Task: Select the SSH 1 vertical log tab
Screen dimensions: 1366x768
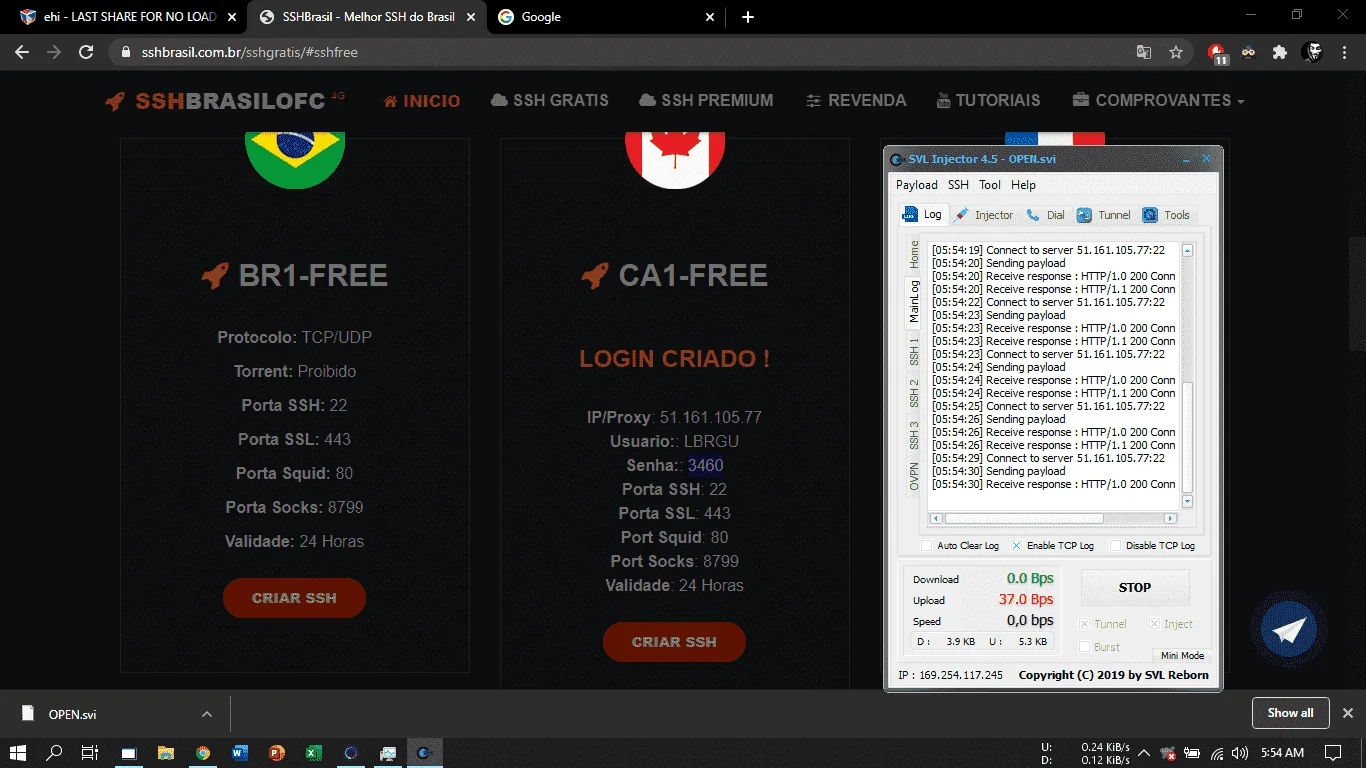Action: [x=914, y=351]
